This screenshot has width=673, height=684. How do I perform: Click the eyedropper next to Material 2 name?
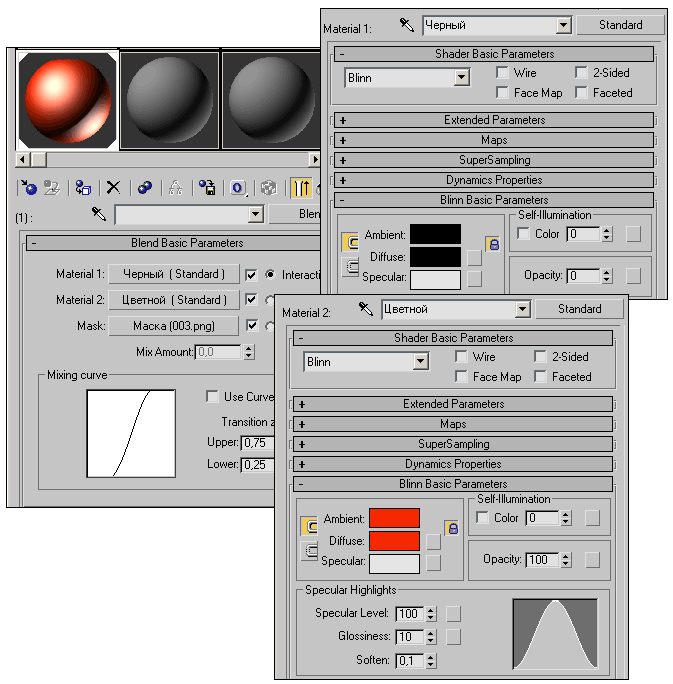[x=366, y=309]
